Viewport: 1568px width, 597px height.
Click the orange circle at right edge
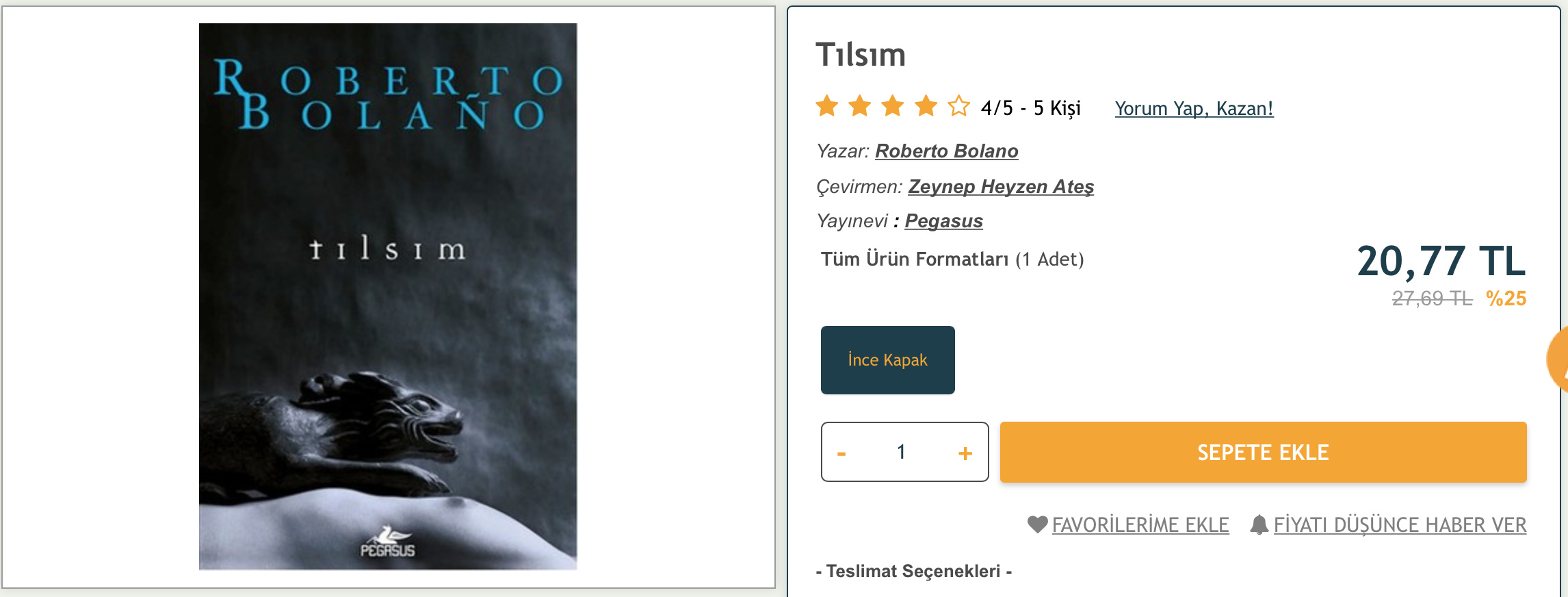[1558, 359]
